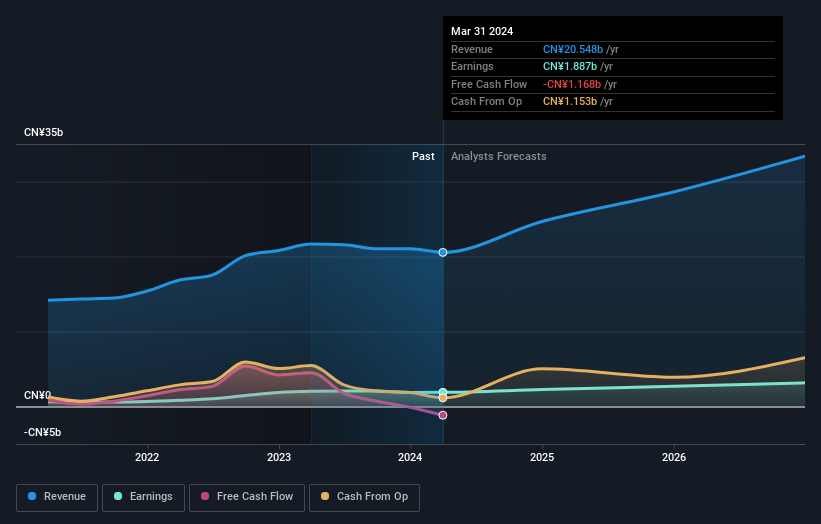
Task: Toggle the Earnings legend button
Action: click(143, 497)
